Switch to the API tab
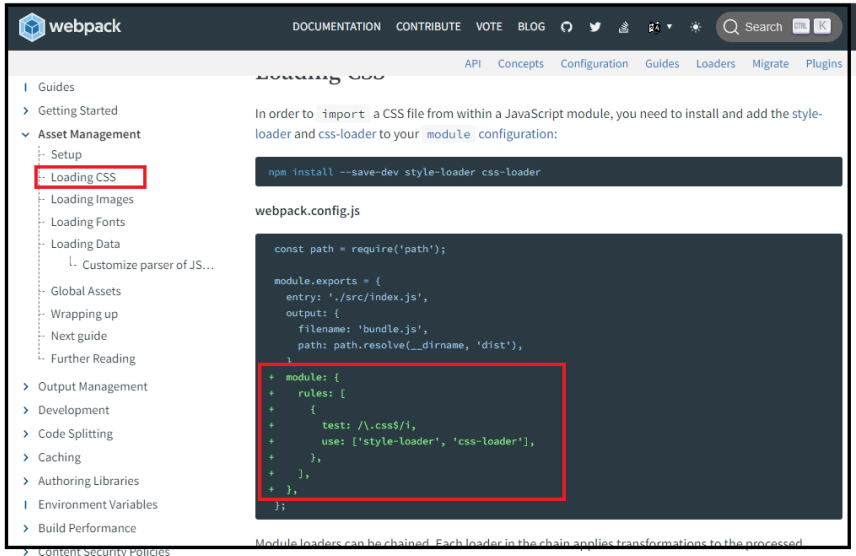The width and height of the screenshot is (856, 556). pos(473,64)
